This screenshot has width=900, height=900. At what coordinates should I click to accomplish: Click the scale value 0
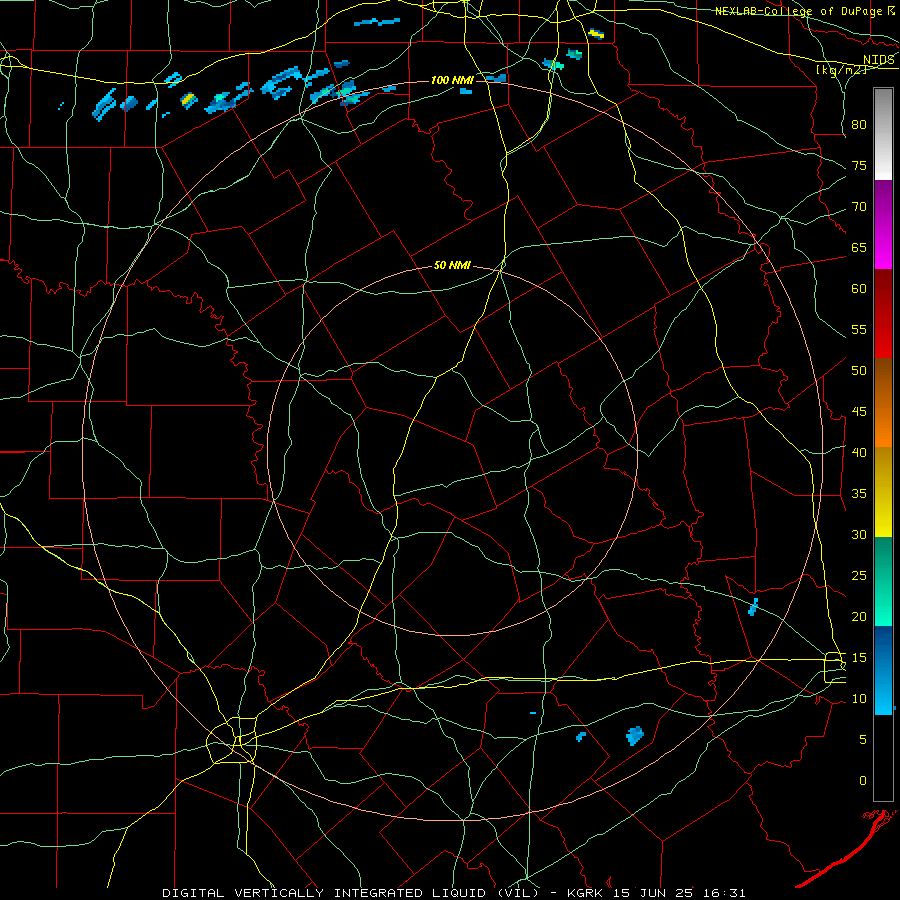pyautogui.click(x=863, y=781)
